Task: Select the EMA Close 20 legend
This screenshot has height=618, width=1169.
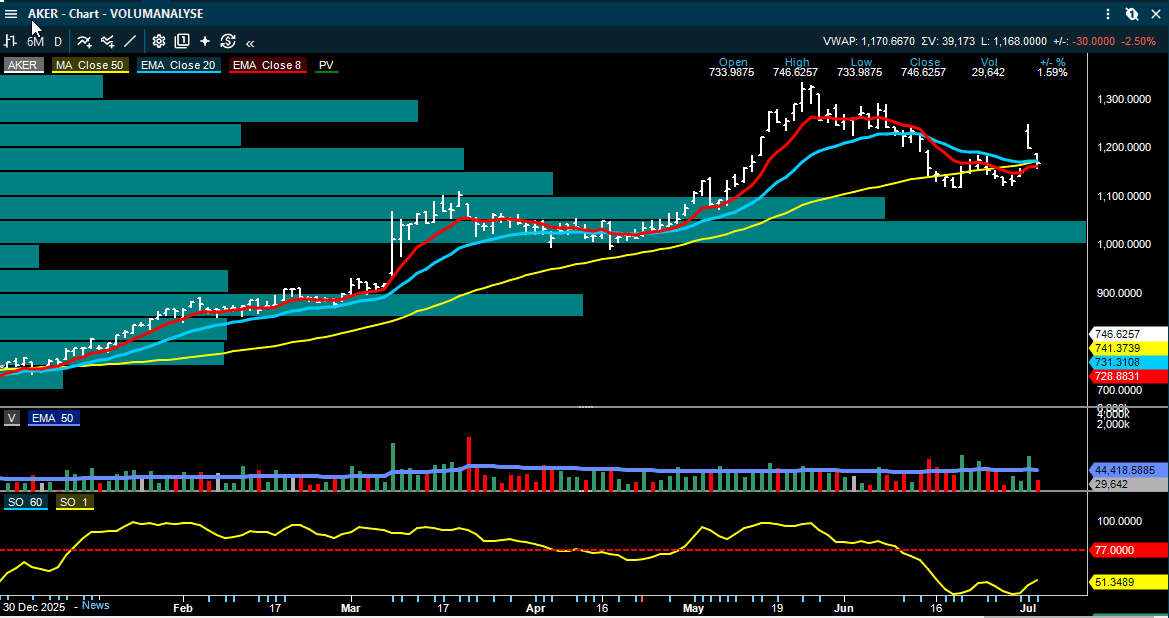Action: pos(179,65)
